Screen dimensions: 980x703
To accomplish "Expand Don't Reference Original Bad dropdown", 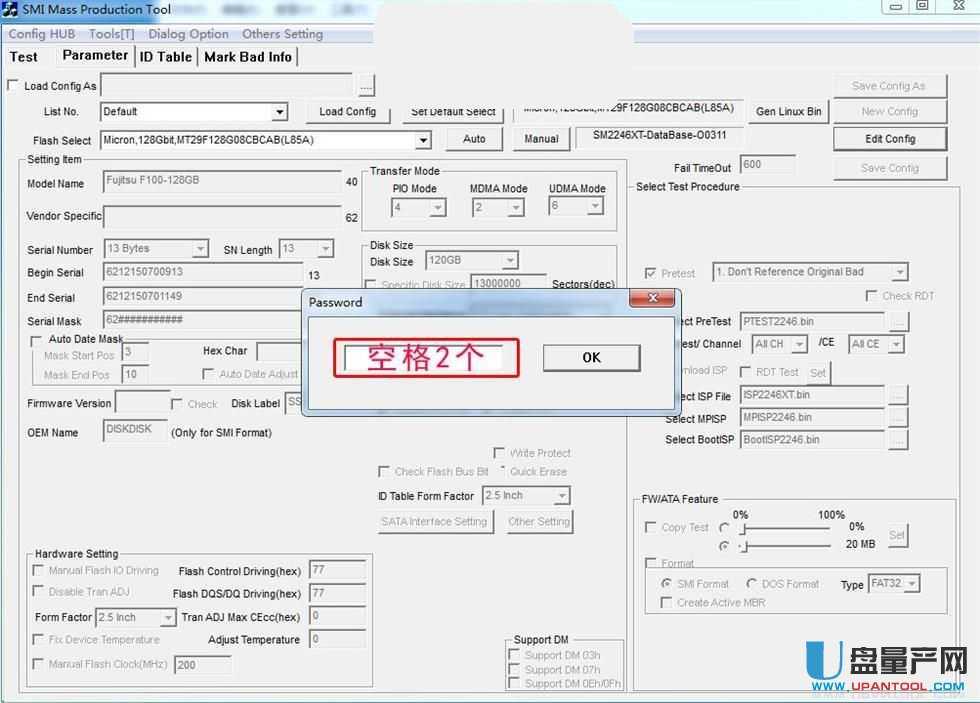I will (x=899, y=272).
